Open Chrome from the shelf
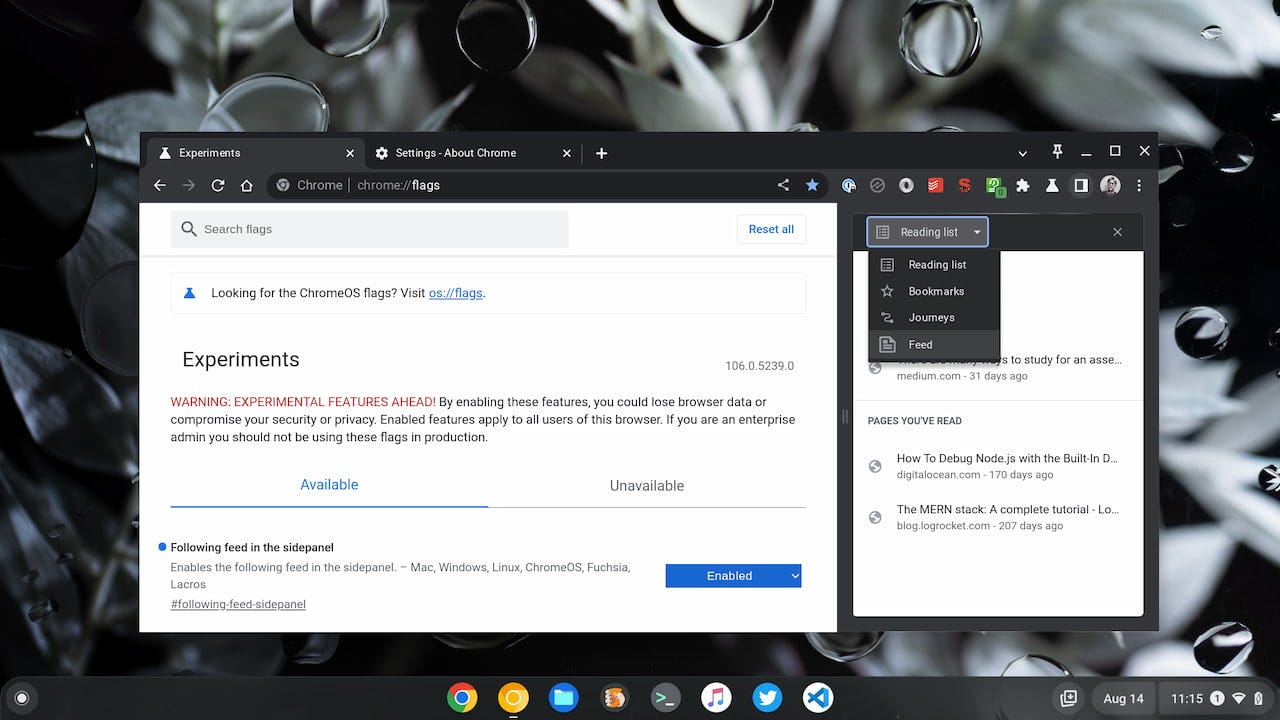This screenshot has height=720, width=1280. point(462,698)
